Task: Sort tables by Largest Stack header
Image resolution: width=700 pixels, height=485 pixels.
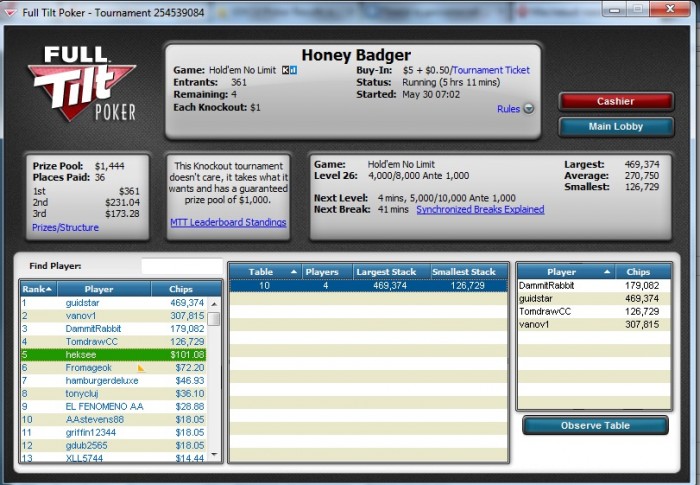Action: [x=392, y=272]
